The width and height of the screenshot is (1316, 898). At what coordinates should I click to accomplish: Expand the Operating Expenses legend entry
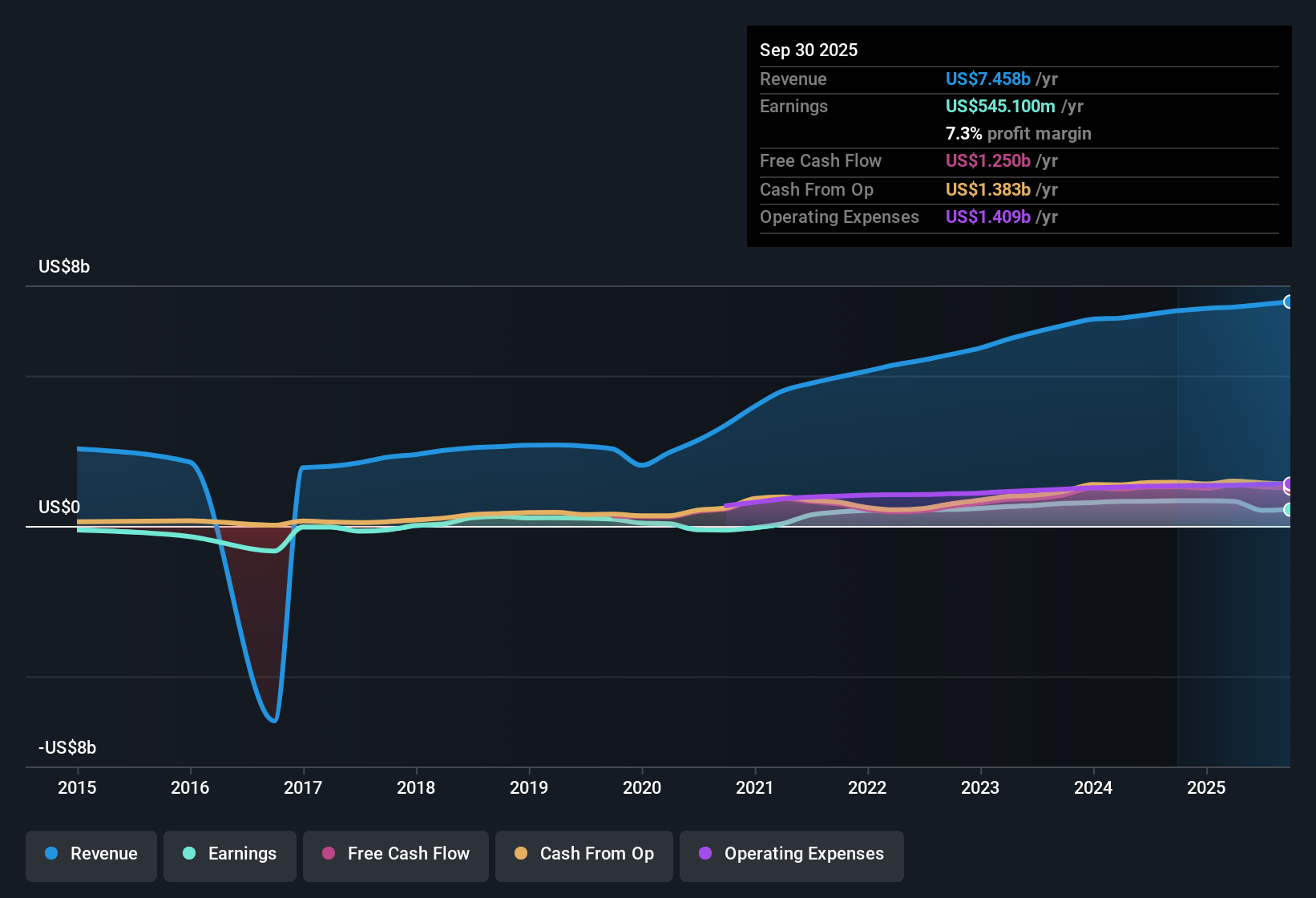click(791, 854)
